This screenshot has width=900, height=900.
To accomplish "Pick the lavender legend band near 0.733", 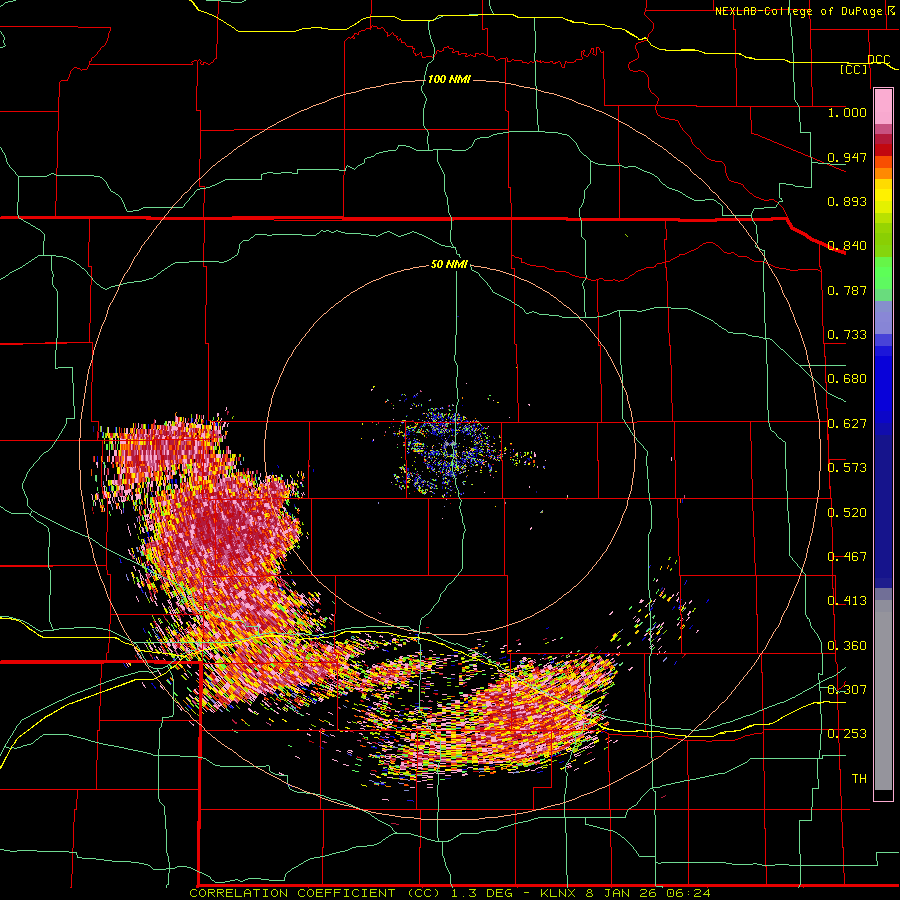I will click(883, 317).
